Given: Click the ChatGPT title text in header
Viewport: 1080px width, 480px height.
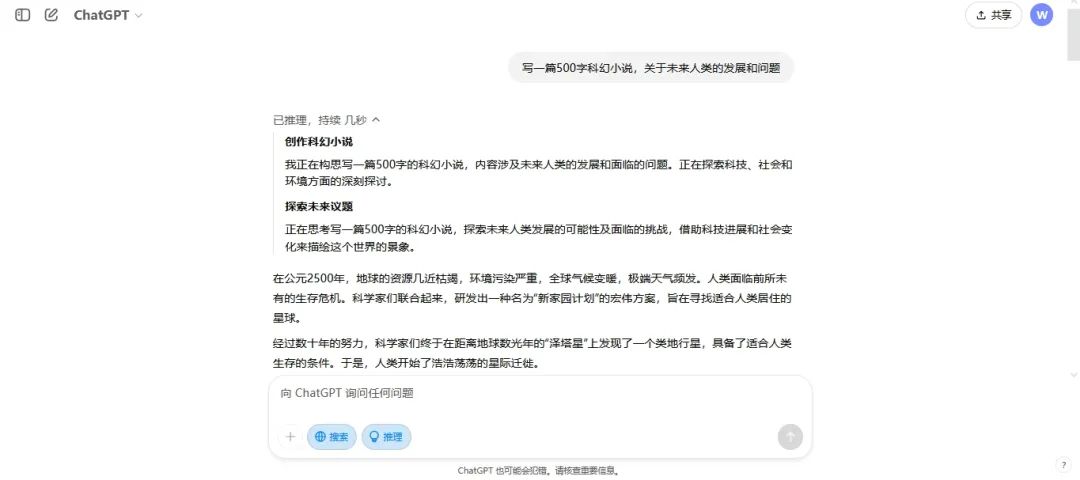Looking at the screenshot, I should click(101, 15).
